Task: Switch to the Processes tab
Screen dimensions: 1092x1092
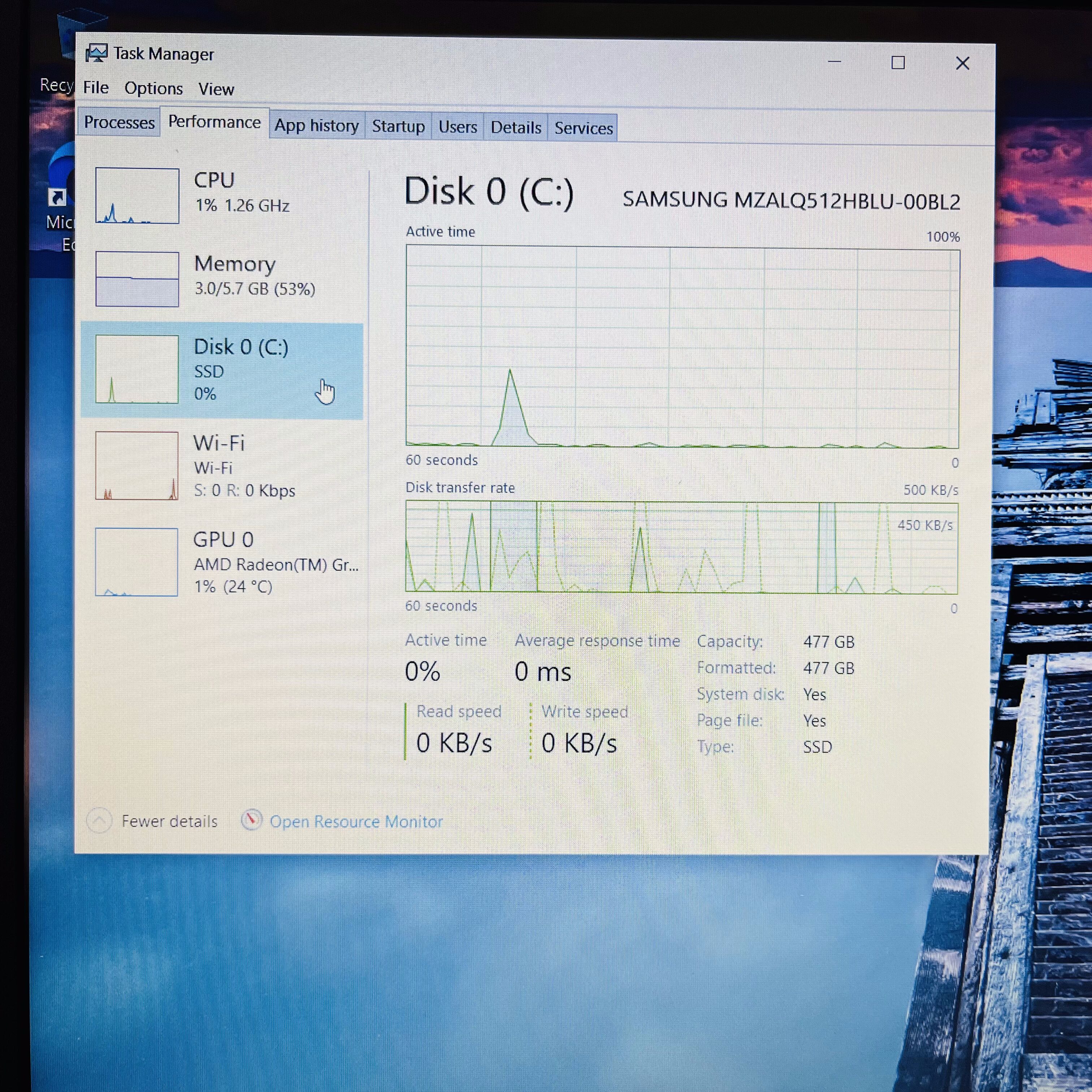Action: tap(119, 122)
